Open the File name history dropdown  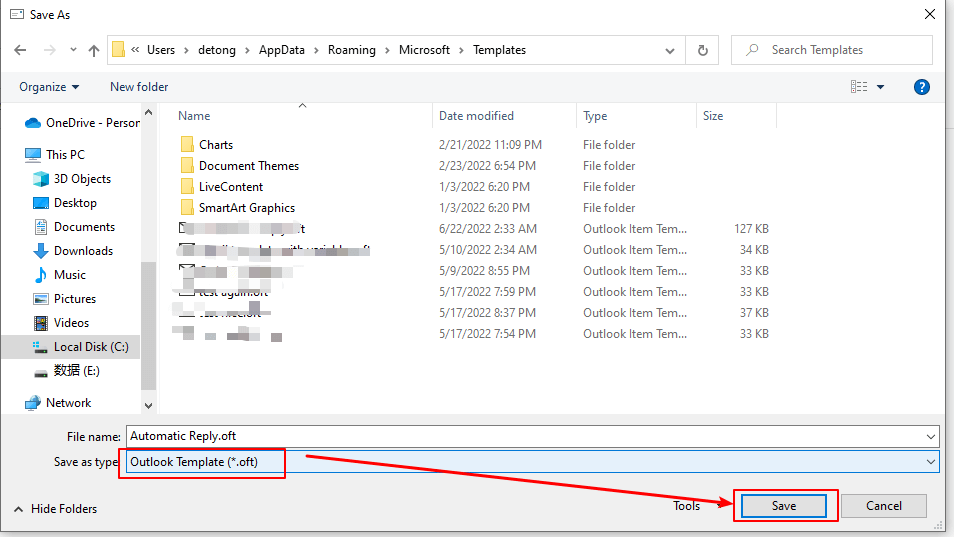(x=931, y=436)
